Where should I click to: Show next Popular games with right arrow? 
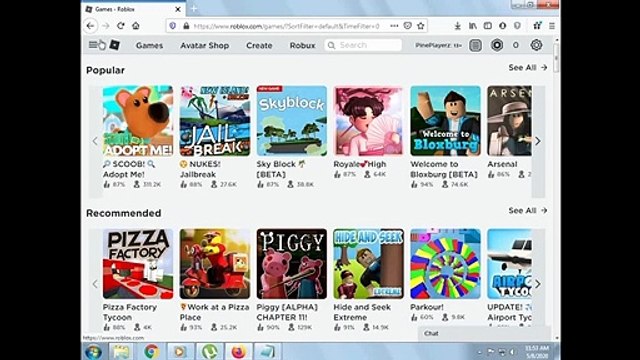[538, 141]
